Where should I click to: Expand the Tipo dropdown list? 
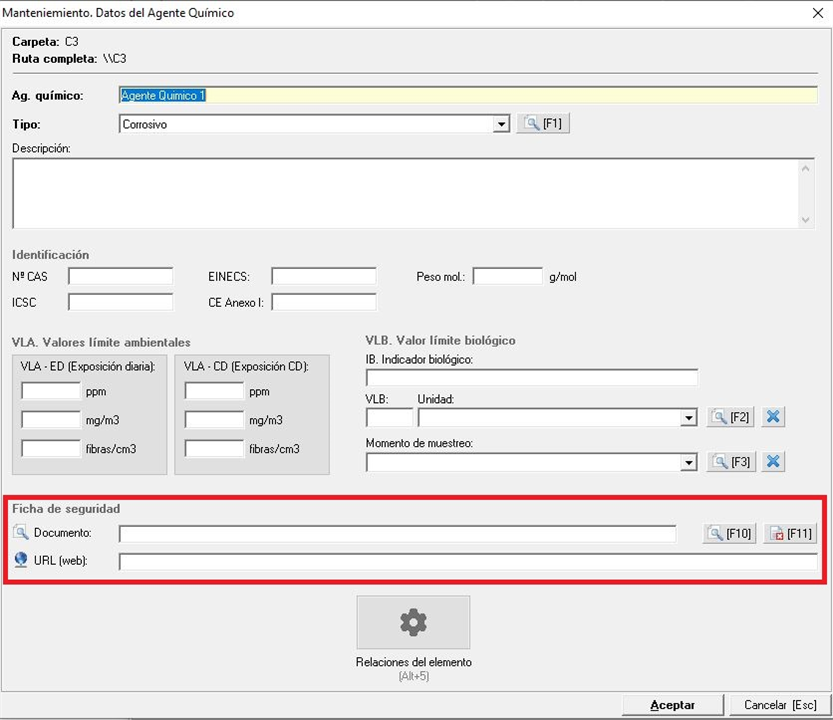tap(502, 125)
